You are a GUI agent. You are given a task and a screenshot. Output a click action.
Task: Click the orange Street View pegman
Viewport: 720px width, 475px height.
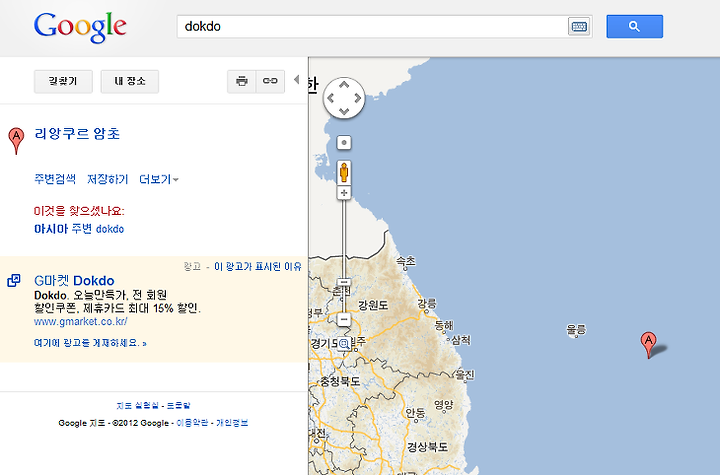pyautogui.click(x=344, y=173)
